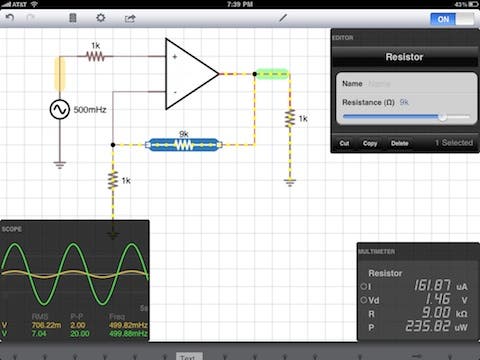480x360 pixels.
Task: Select the pencil wire drawing tool
Action: [x=283, y=18]
